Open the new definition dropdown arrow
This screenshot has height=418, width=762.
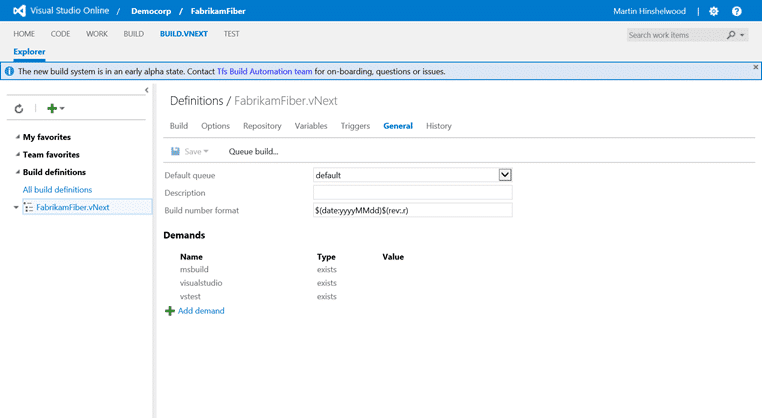tap(62, 108)
